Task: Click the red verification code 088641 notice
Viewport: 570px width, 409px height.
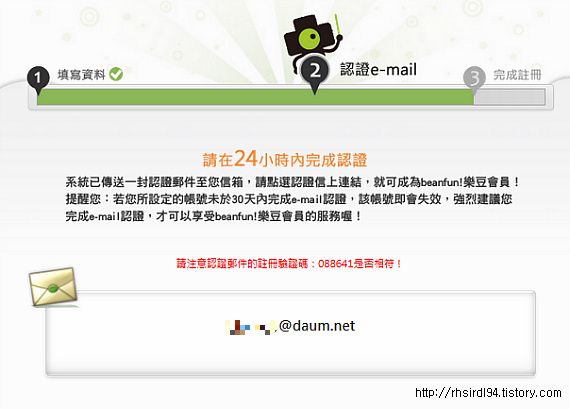Action: click(x=289, y=263)
